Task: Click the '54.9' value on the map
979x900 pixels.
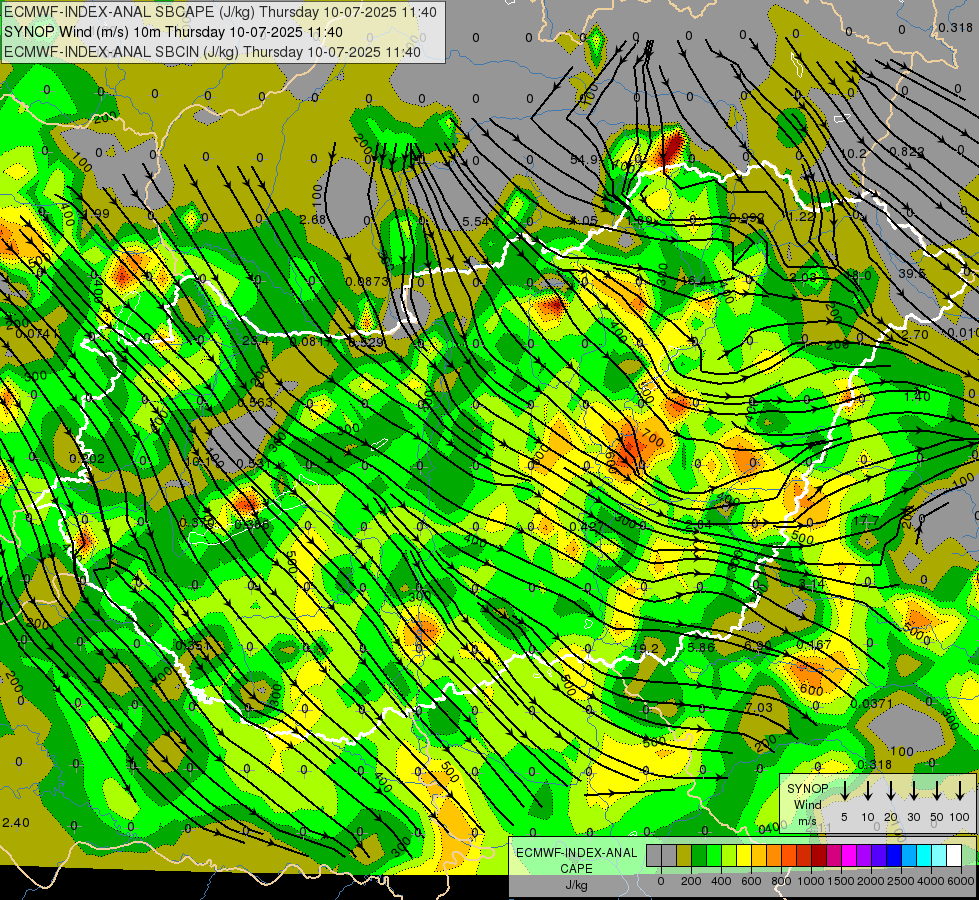Action: pyautogui.click(x=584, y=160)
